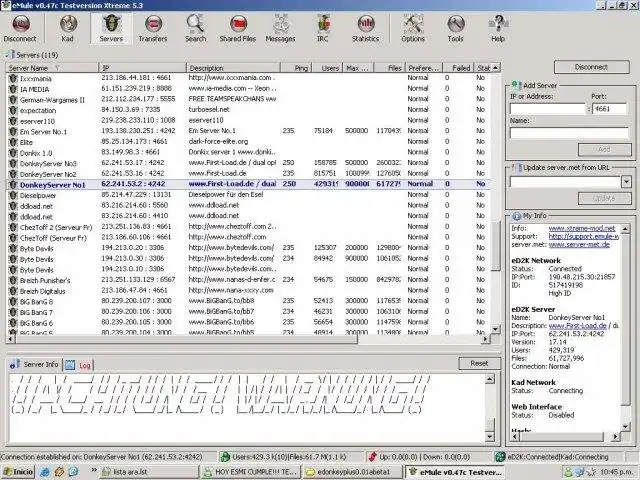Open the Messages window
The height and width of the screenshot is (480, 640).
(280, 28)
